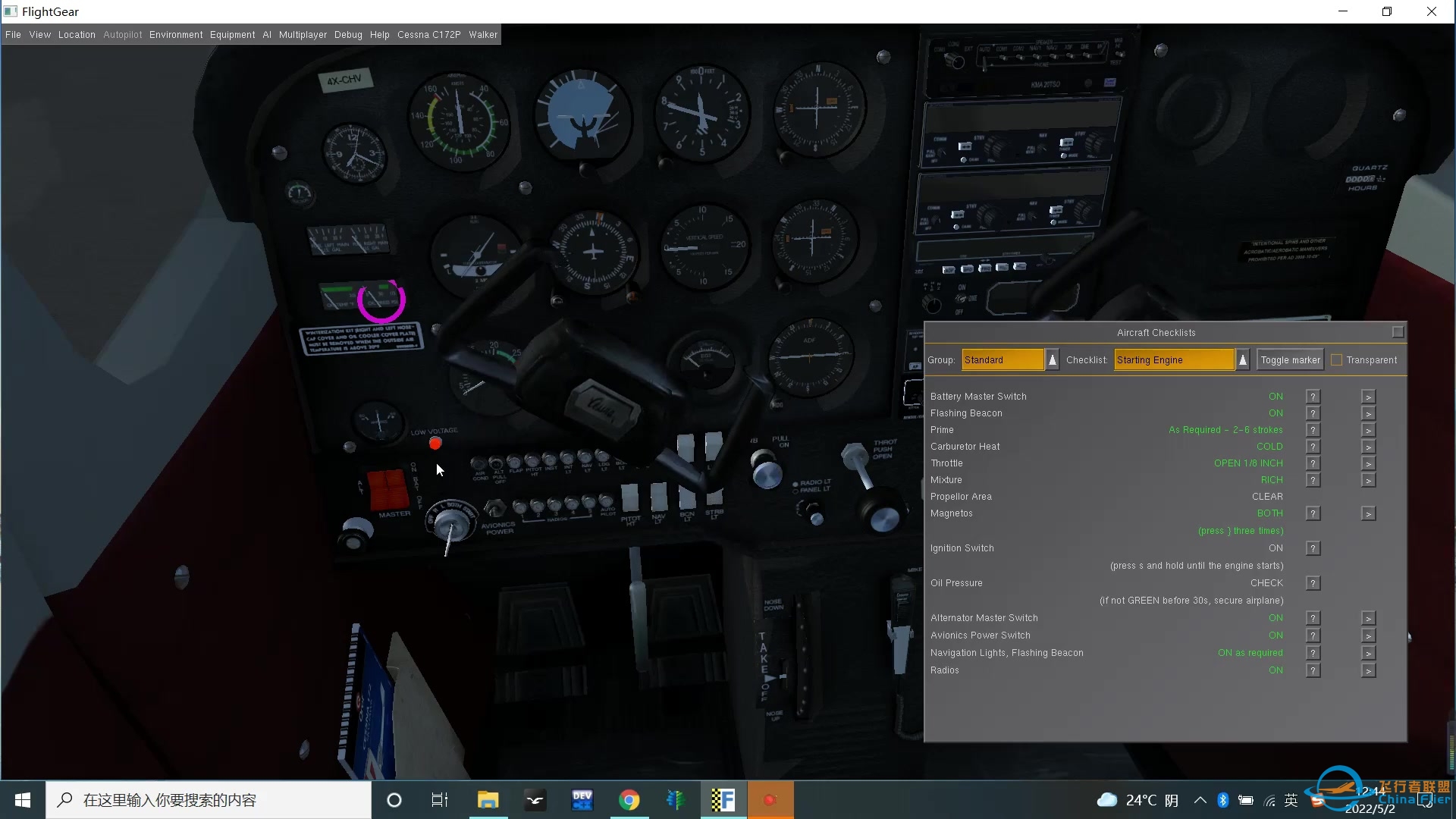Click the '>' icon for Radios checklist item
1456x819 pixels.
click(1368, 670)
